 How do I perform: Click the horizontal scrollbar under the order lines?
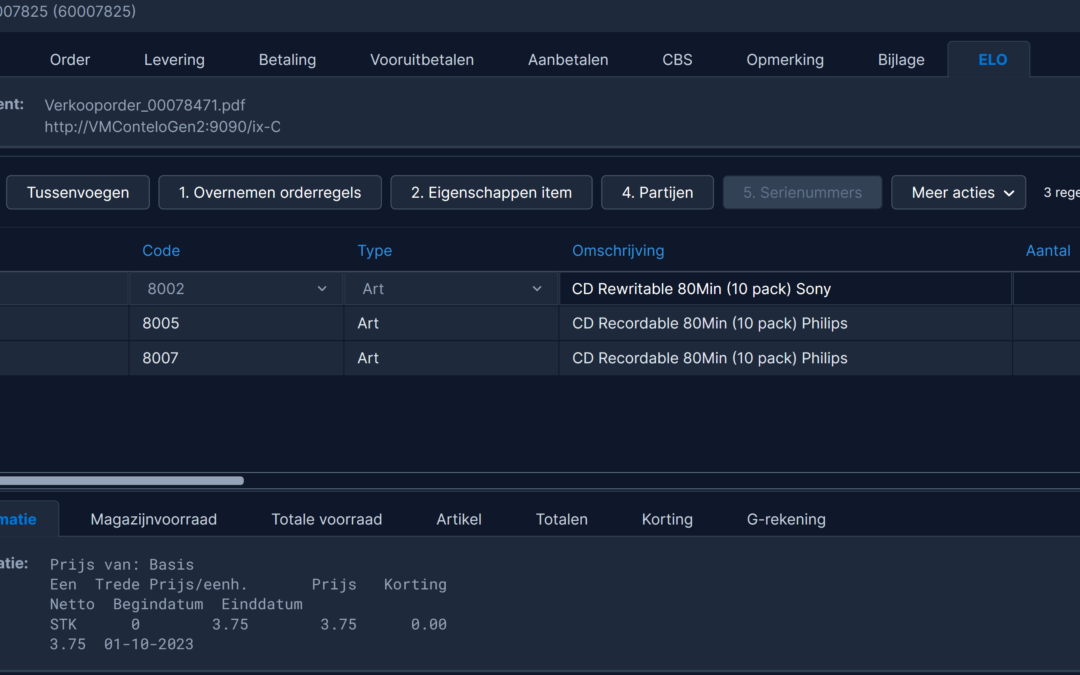click(122, 481)
